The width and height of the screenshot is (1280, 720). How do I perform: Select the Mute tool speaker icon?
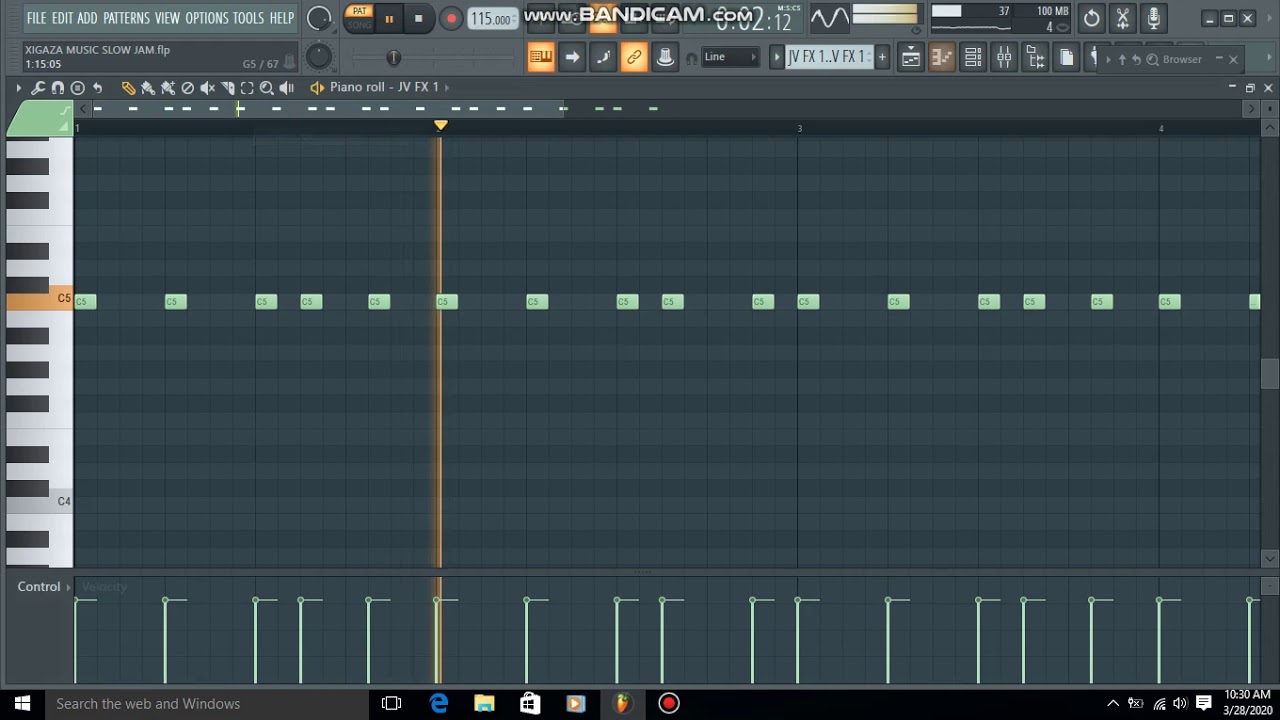(x=207, y=88)
